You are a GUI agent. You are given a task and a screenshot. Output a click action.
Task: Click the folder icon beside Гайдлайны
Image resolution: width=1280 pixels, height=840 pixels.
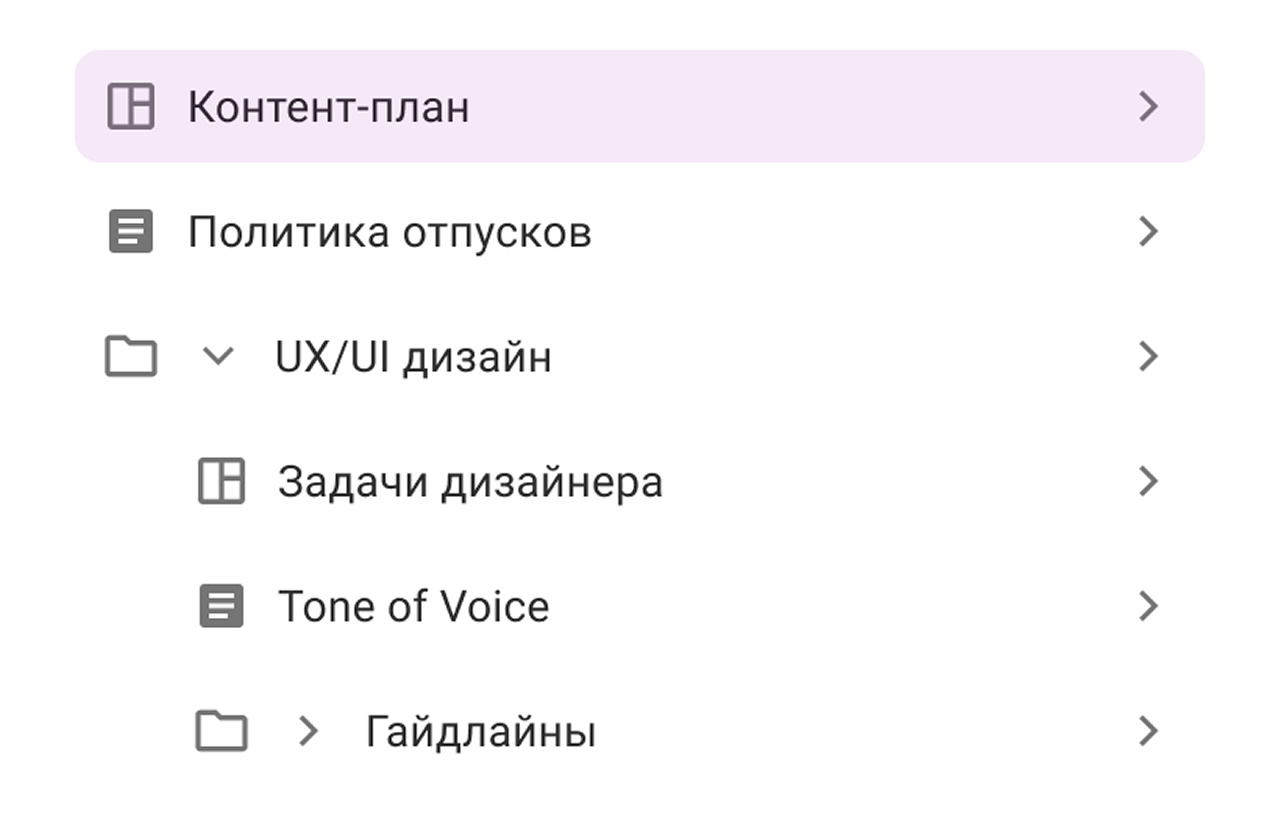[x=221, y=732]
